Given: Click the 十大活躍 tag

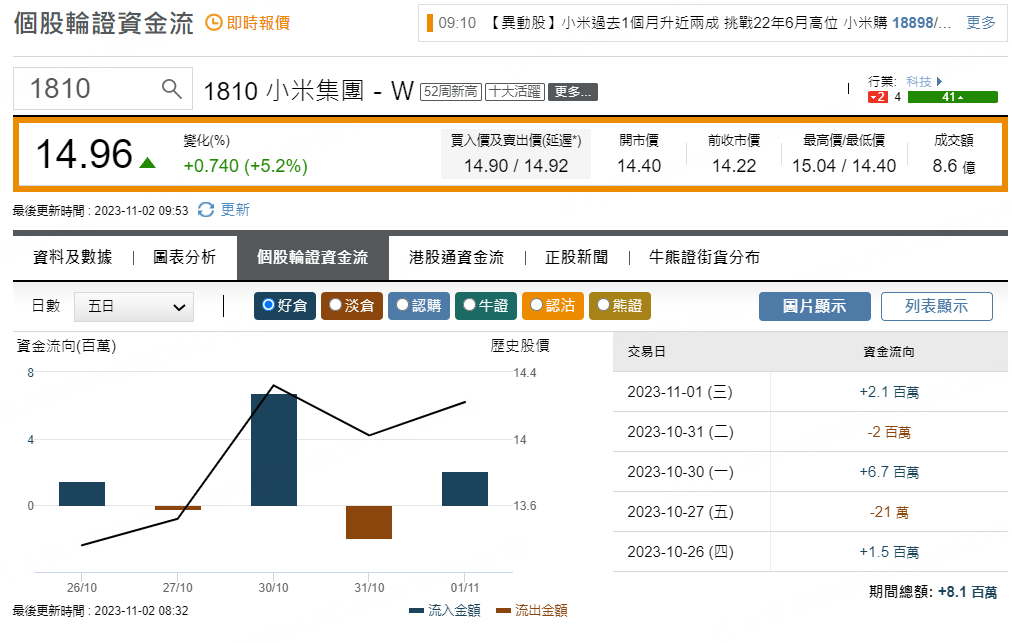Looking at the screenshot, I should point(515,92).
